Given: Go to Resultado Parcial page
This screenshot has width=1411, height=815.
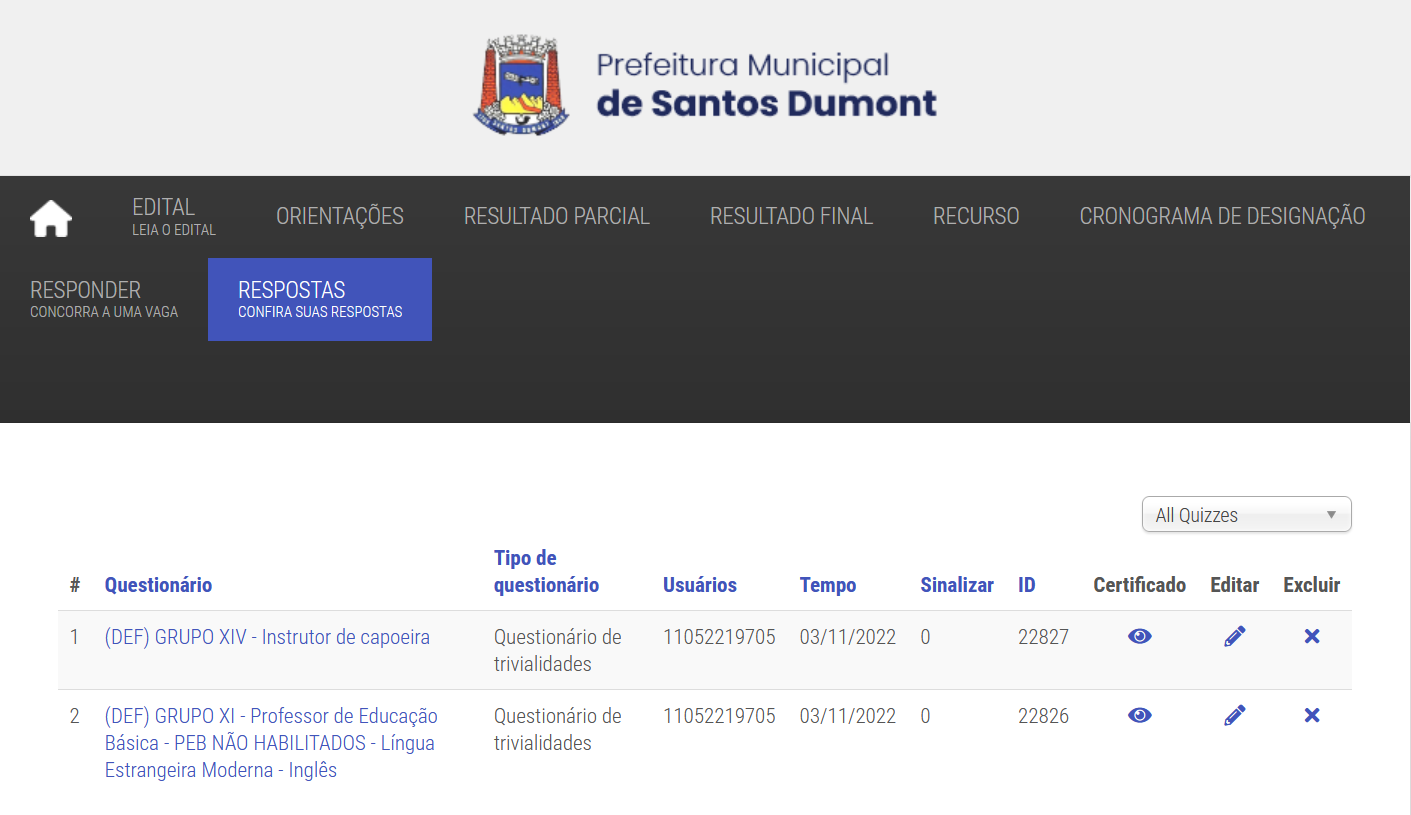Looking at the screenshot, I should point(556,216).
